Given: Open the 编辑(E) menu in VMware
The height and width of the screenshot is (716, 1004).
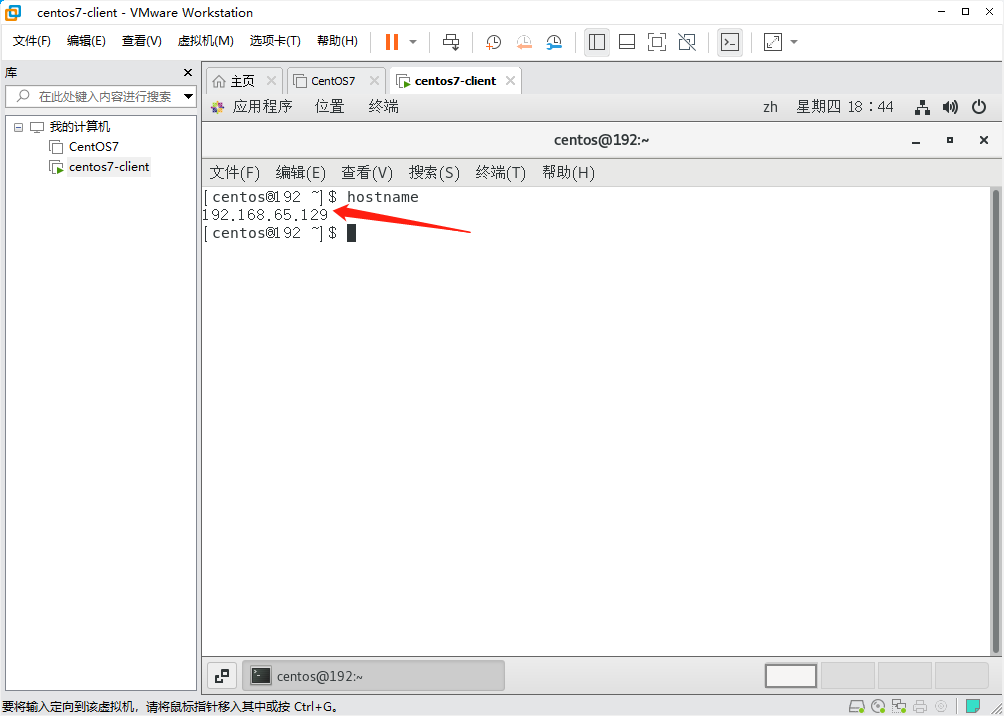Looking at the screenshot, I should click(x=86, y=41).
